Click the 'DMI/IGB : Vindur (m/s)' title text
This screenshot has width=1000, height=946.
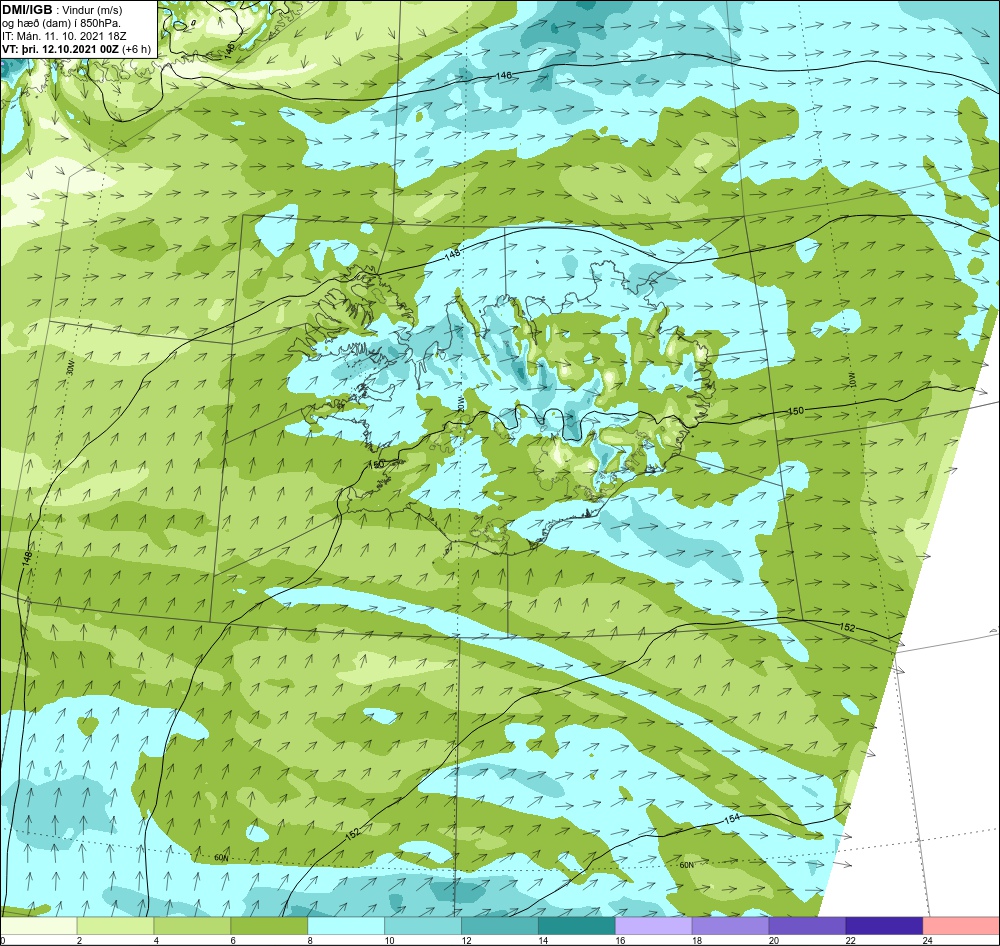click(62, 10)
